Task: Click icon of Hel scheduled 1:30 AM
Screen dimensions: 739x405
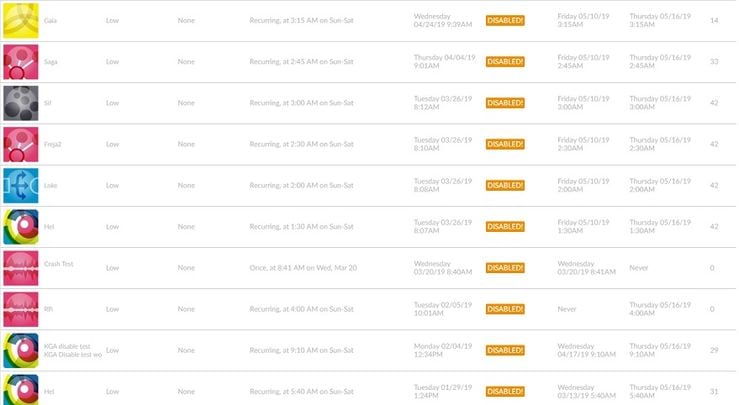Action: (x=20, y=226)
